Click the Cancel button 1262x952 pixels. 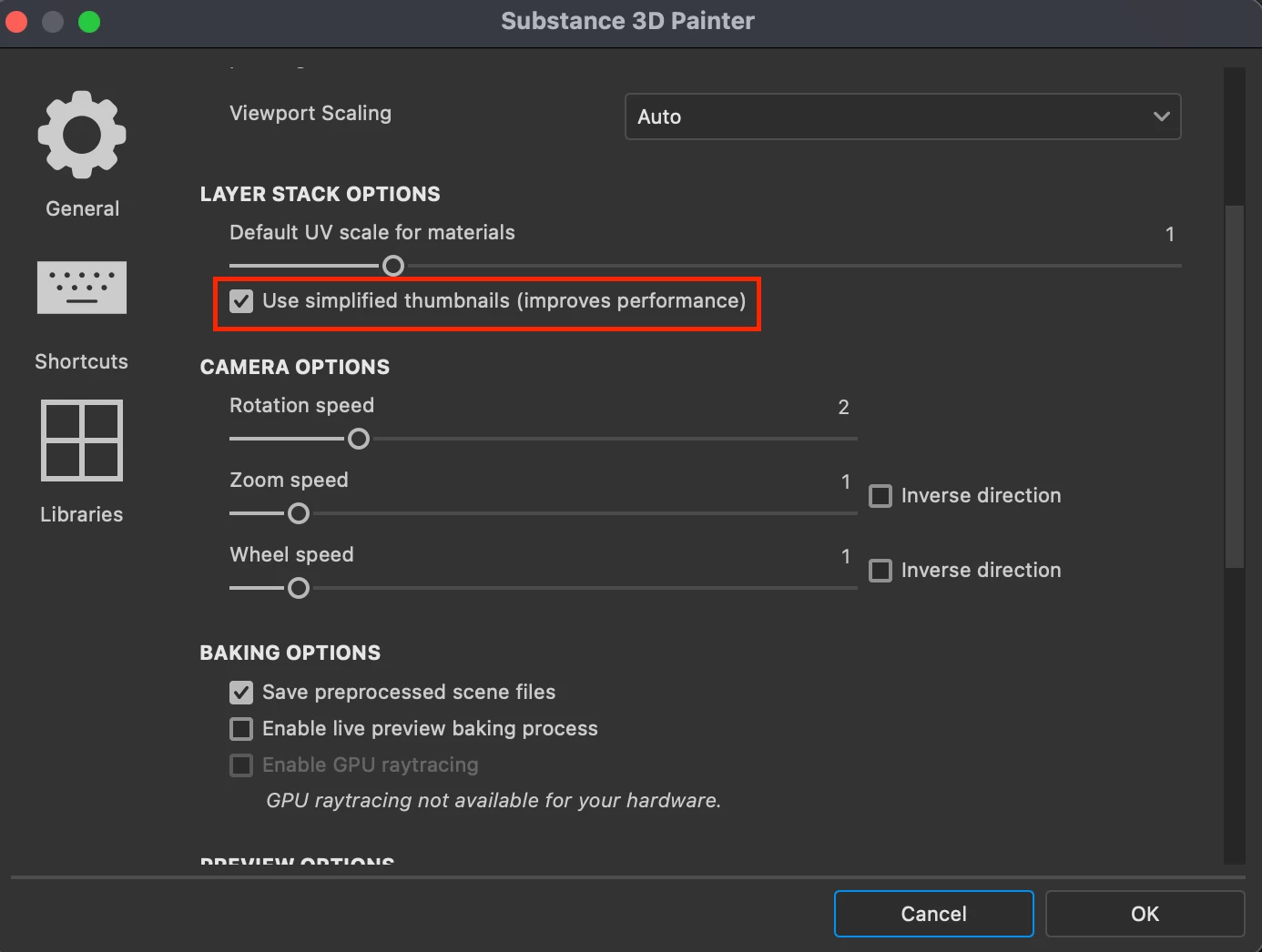[934, 914]
